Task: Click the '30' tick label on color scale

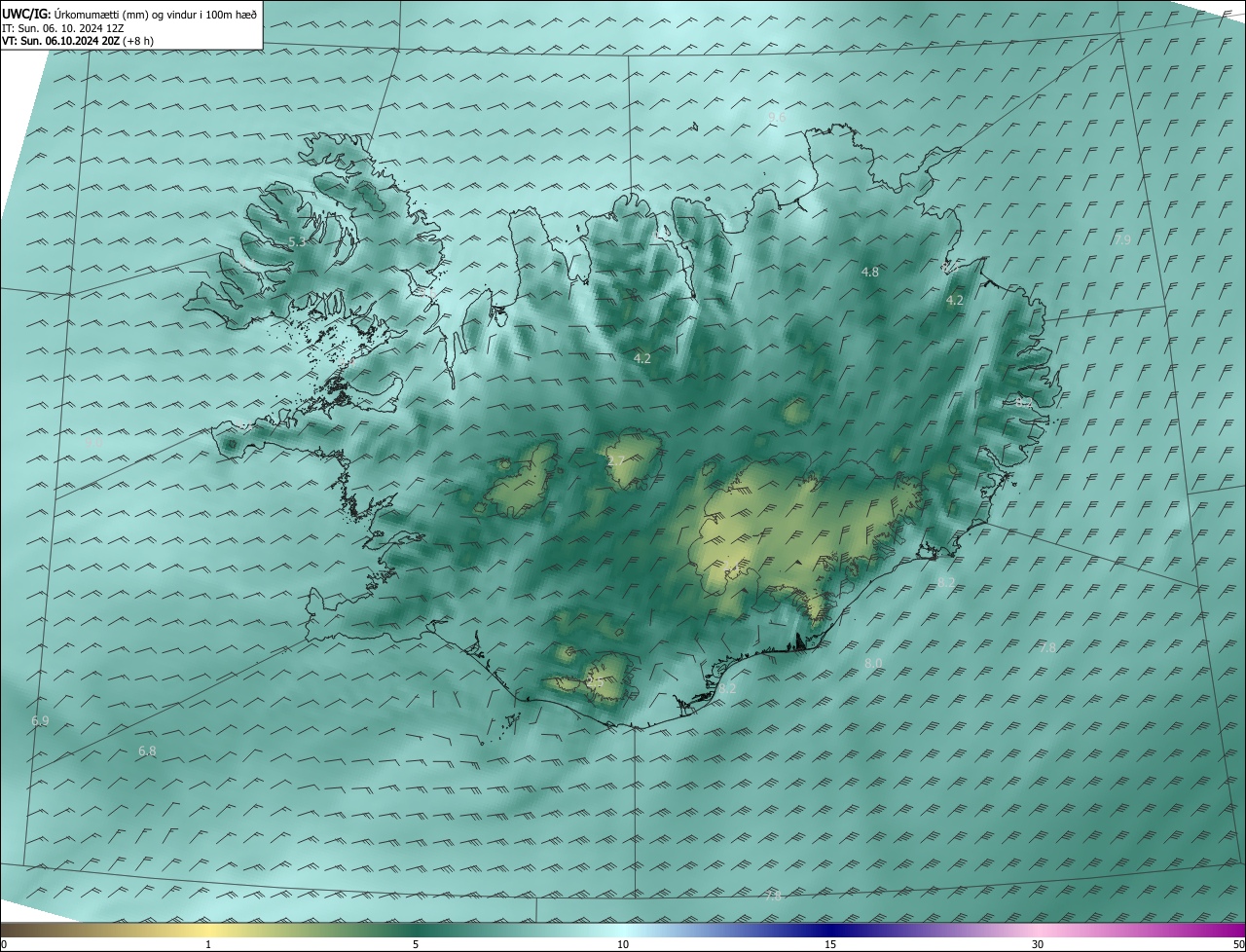Action: 1038,944
